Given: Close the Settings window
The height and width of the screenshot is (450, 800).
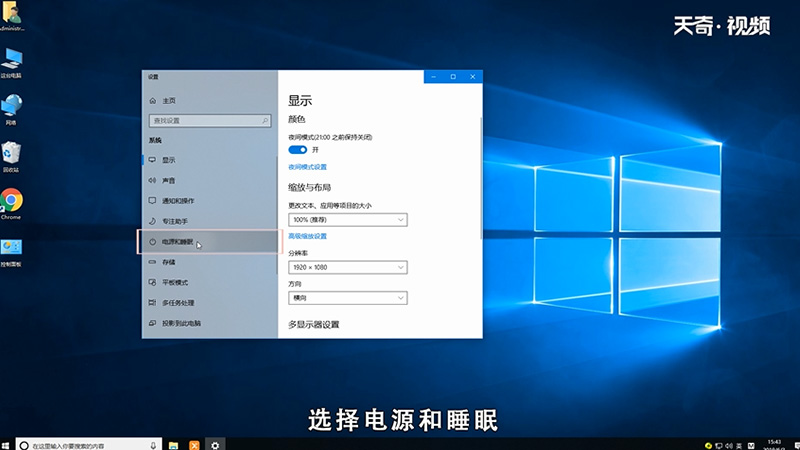Looking at the screenshot, I should coord(472,77).
